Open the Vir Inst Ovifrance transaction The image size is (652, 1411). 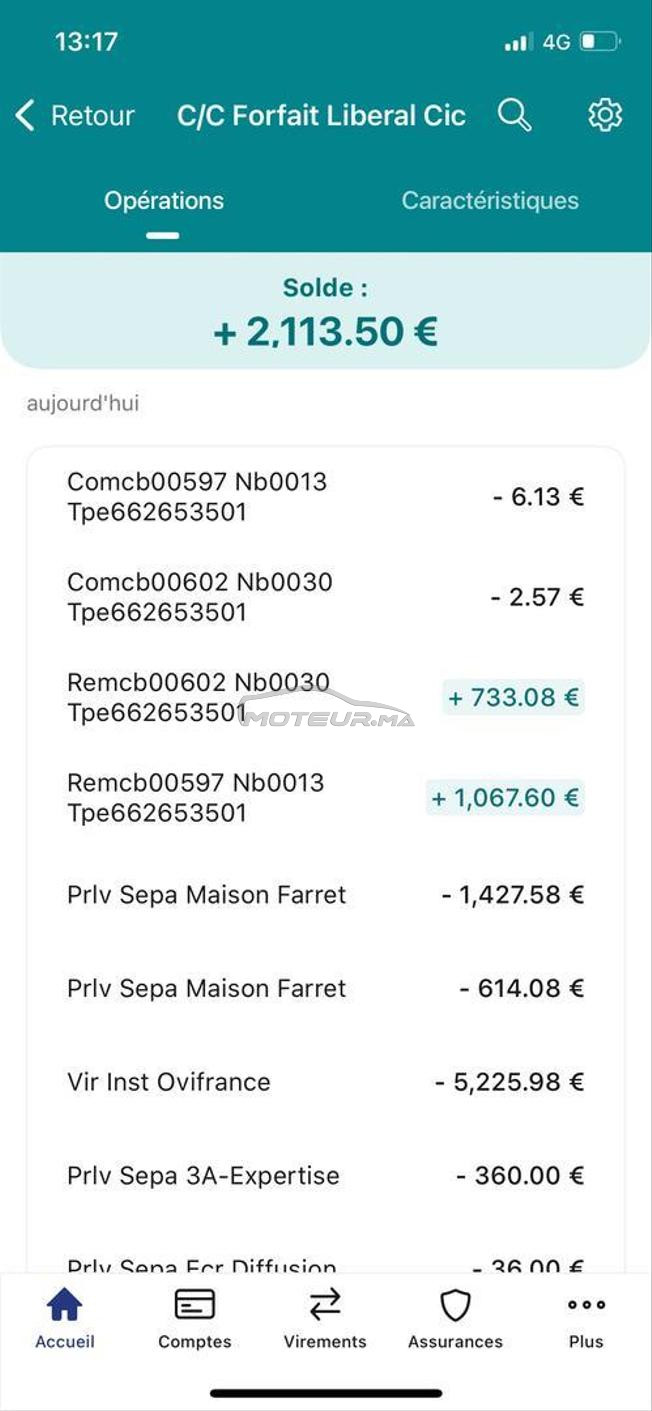pos(326,1082)
